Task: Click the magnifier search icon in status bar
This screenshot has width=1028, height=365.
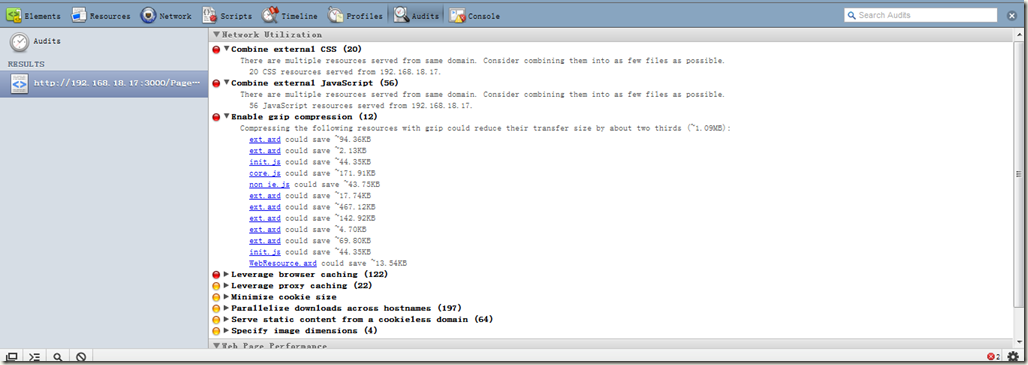Action: tap(58, 357)
